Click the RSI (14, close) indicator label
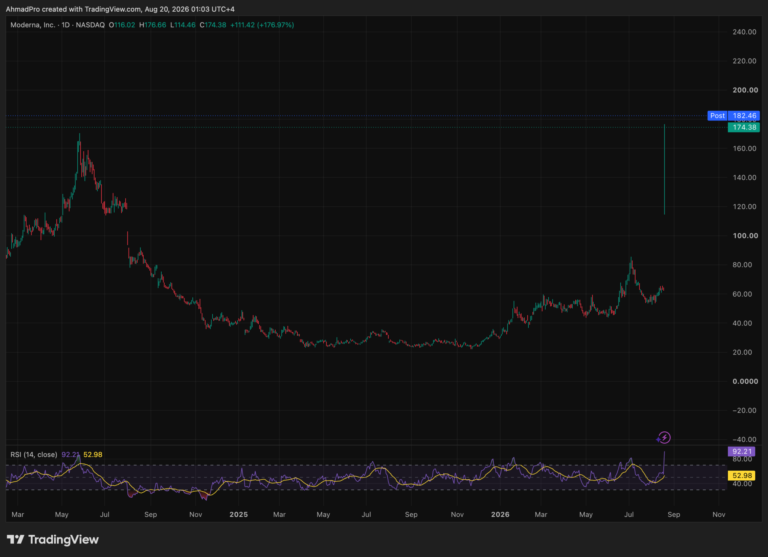Image resolution: width=768 pixels, height=557 pixels. point(34,455)
